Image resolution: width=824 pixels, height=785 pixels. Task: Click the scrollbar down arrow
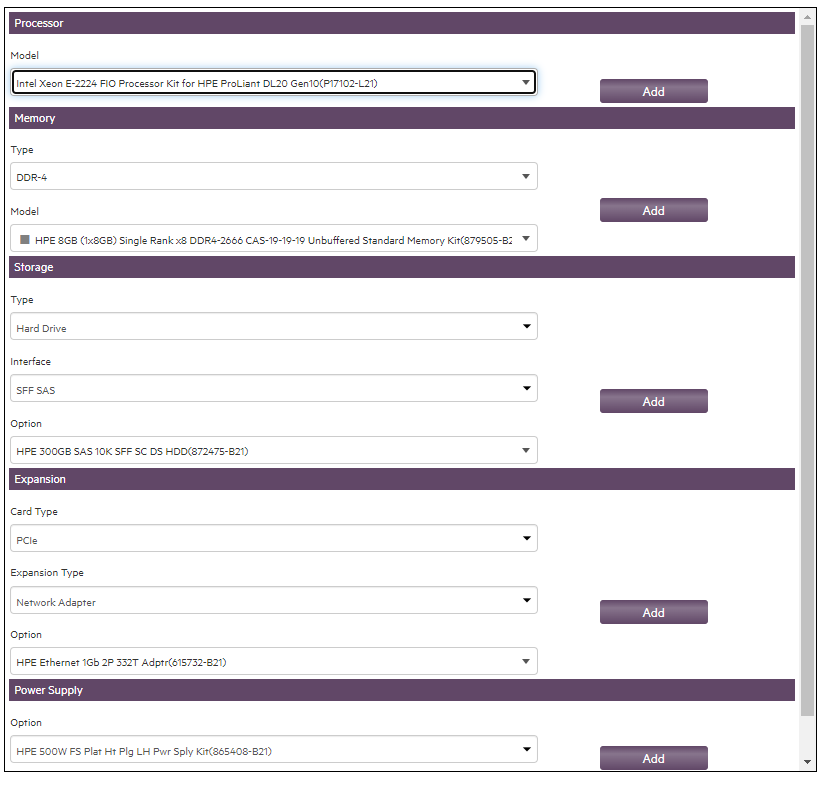(808, 762)
